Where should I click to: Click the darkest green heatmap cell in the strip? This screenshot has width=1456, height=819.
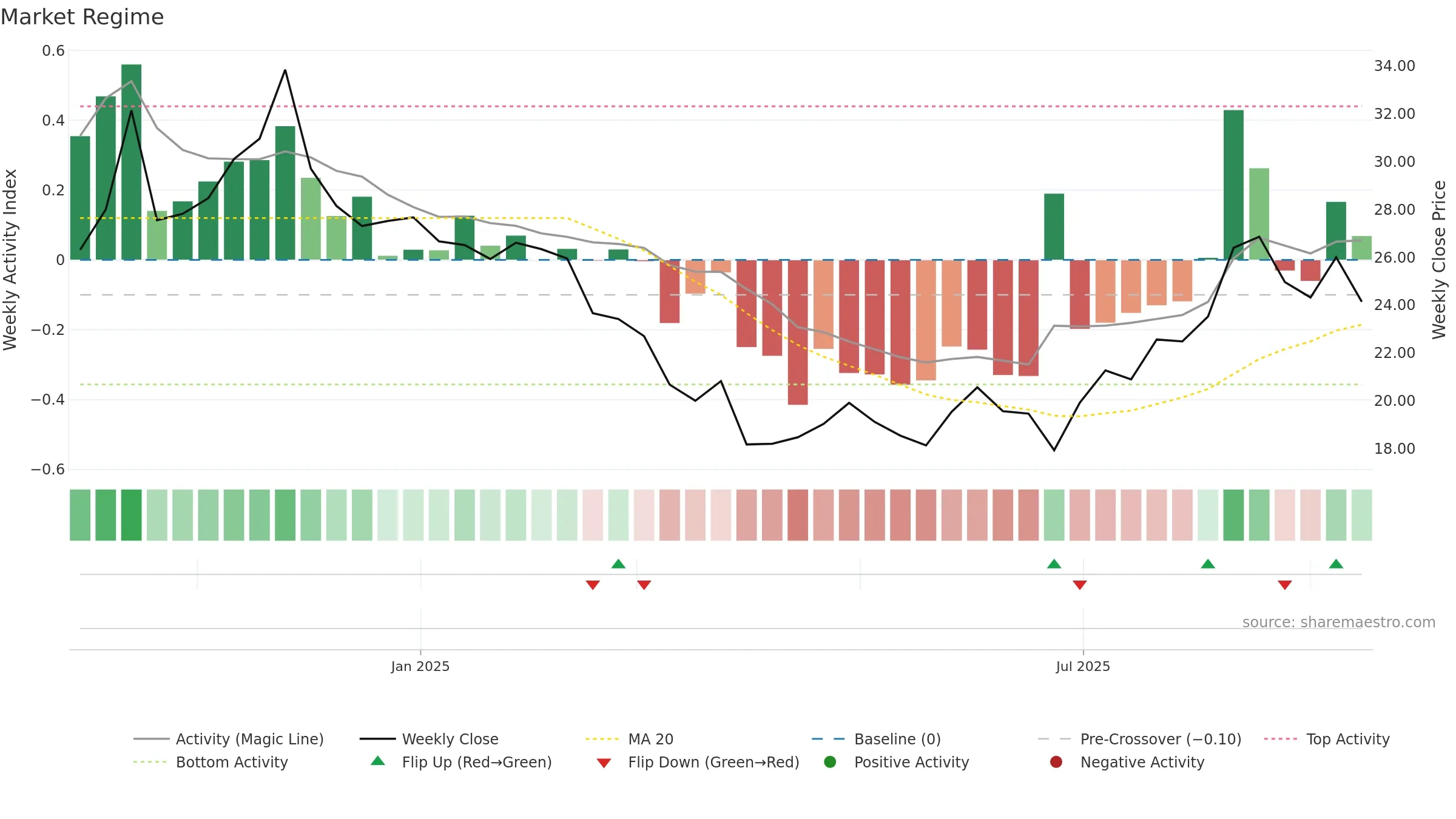[x=131, y=515]
